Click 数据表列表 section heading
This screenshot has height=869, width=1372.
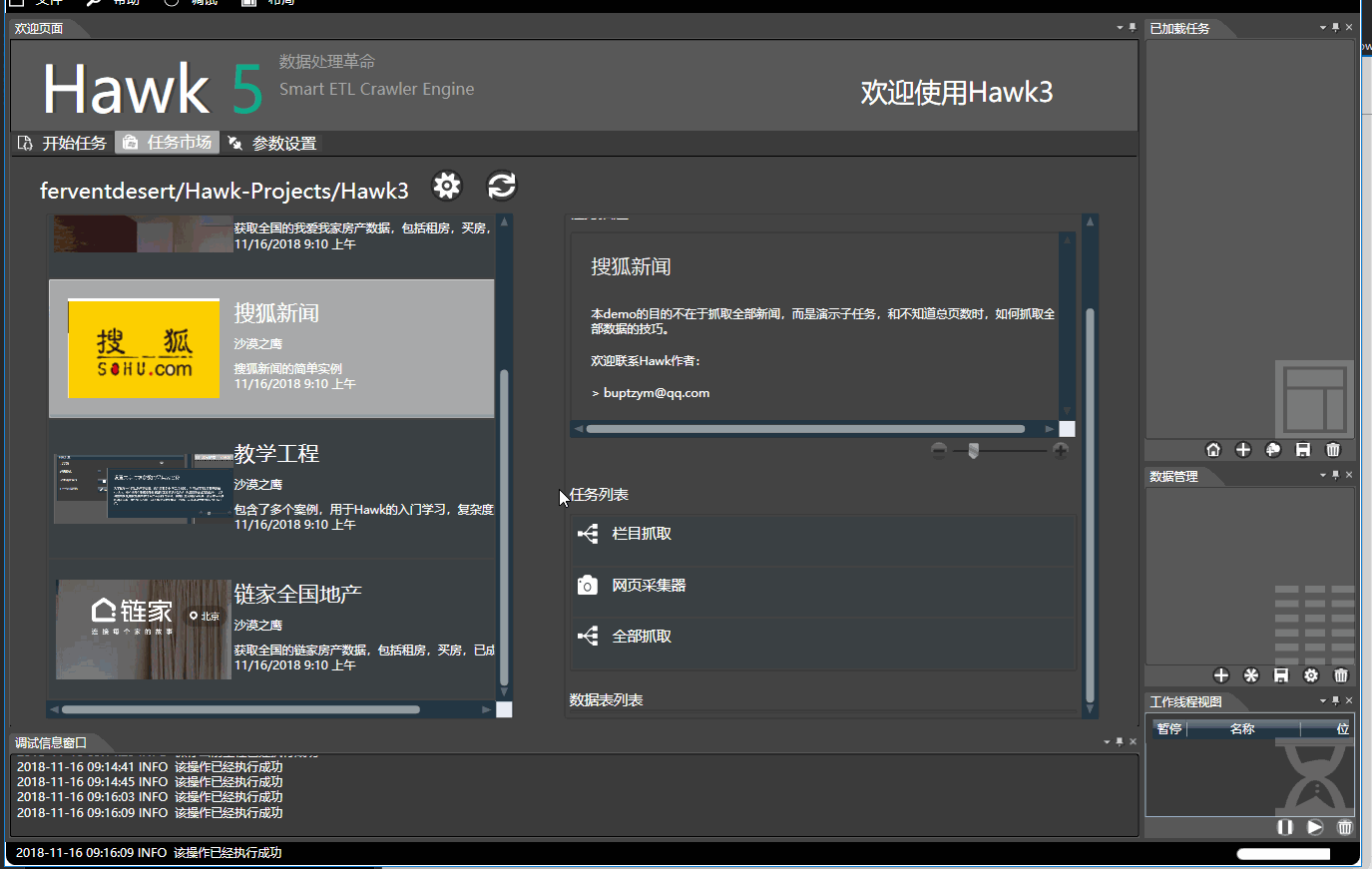(x=606, y=700)
